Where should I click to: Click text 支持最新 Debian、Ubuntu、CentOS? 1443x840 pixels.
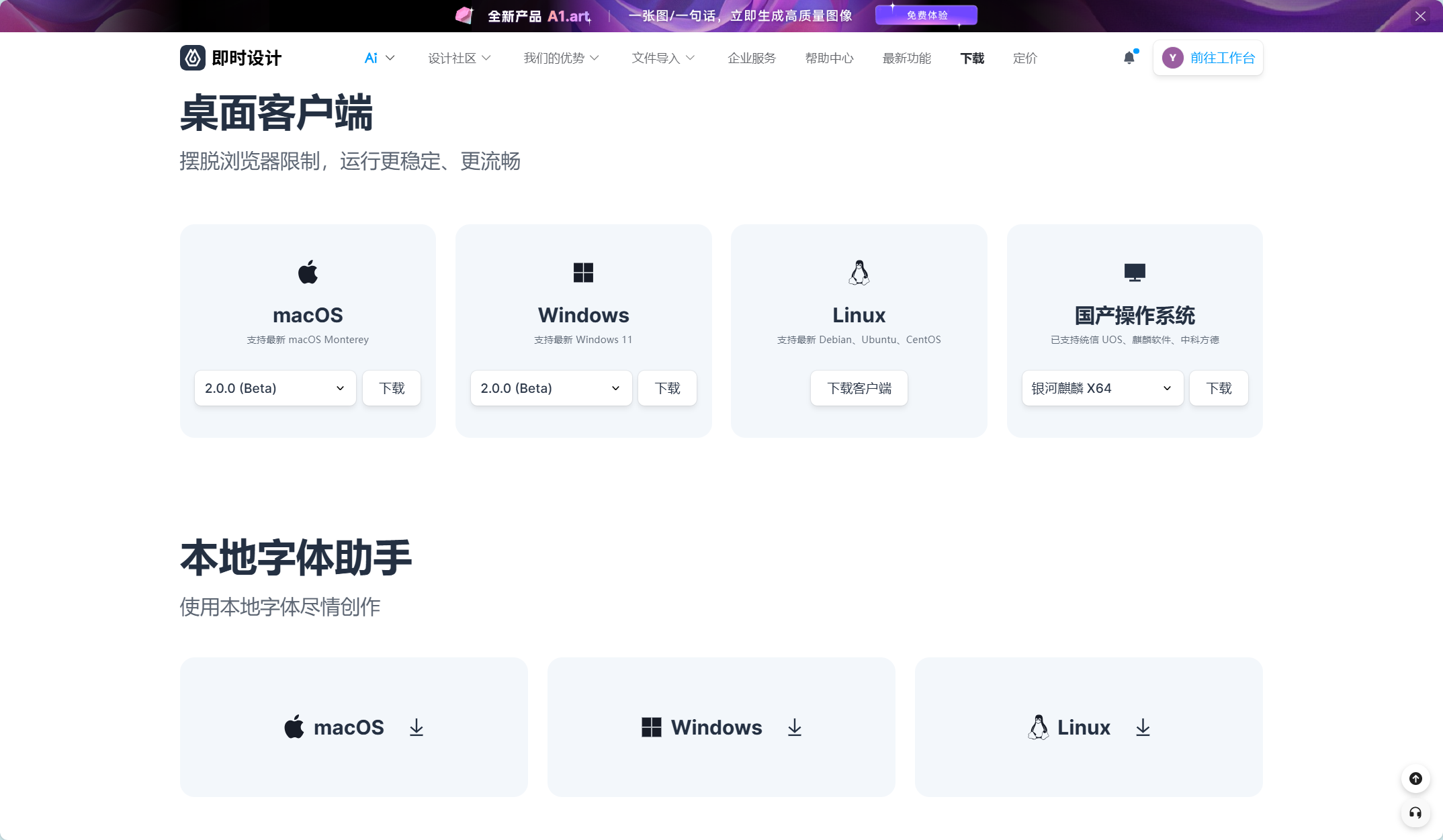point(859,340)
